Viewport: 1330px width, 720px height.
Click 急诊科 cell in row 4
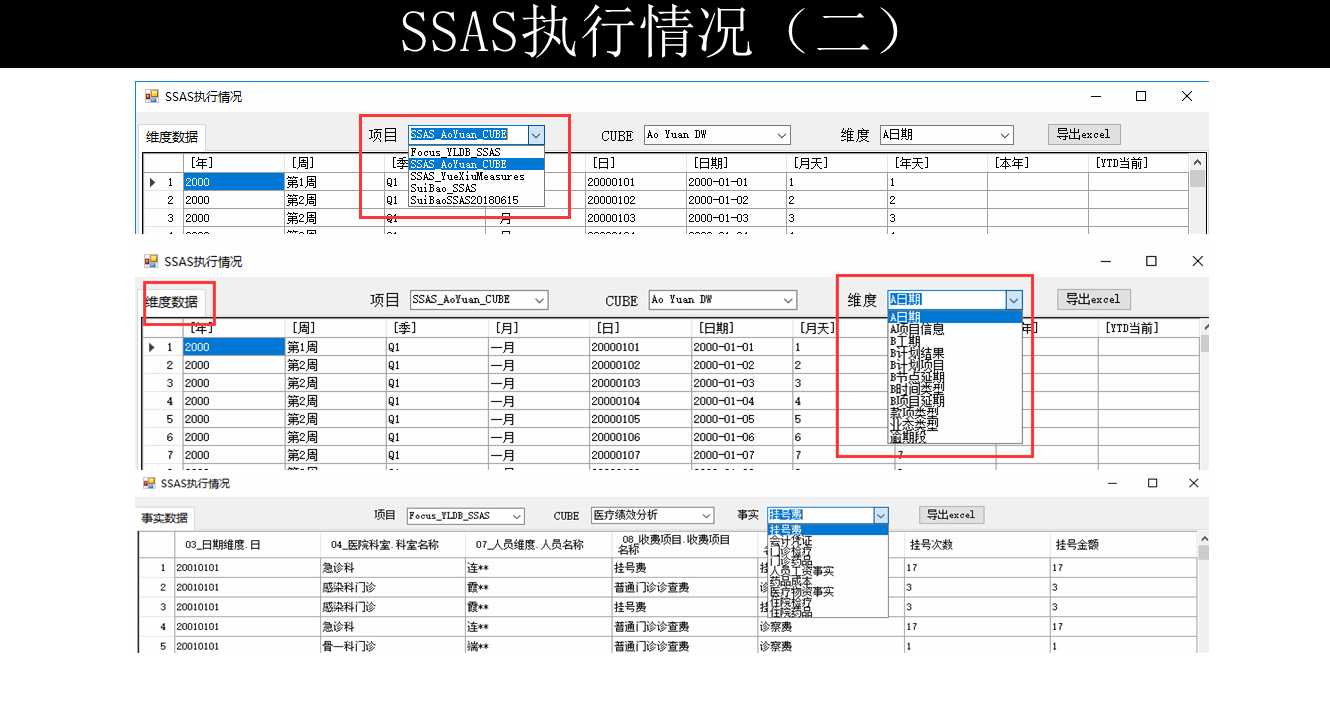point(393,627)
